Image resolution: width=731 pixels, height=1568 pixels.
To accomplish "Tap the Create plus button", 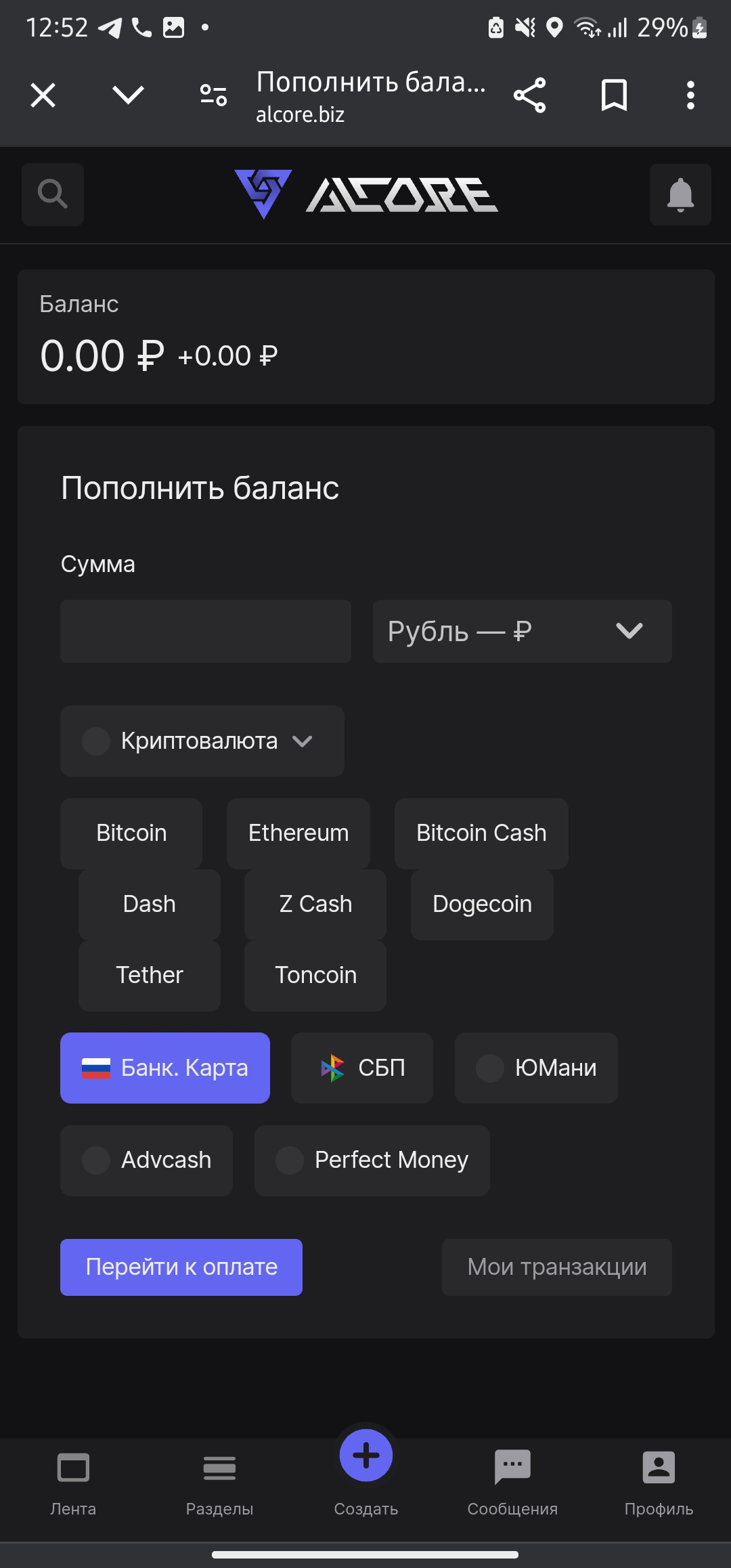I will [x=366, y=1456].
